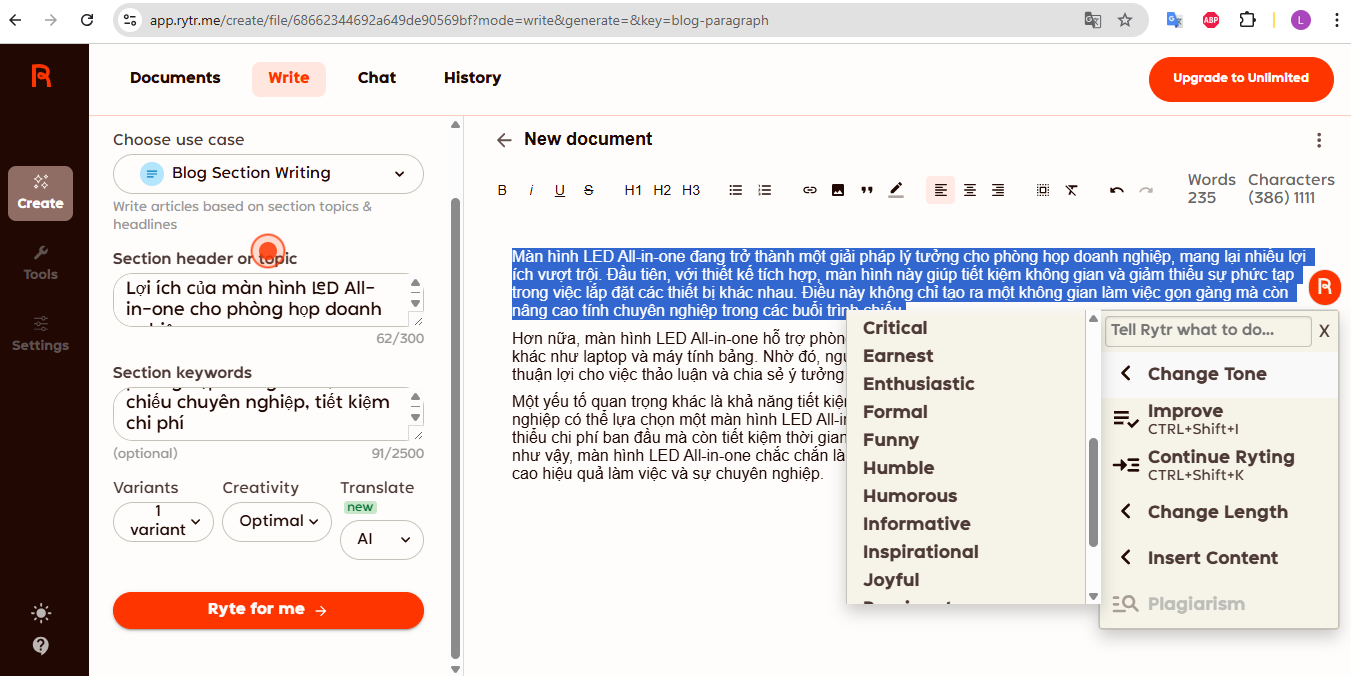Expand the Change Length submenu
The image size is (1351, 676).
[1219, 512]
